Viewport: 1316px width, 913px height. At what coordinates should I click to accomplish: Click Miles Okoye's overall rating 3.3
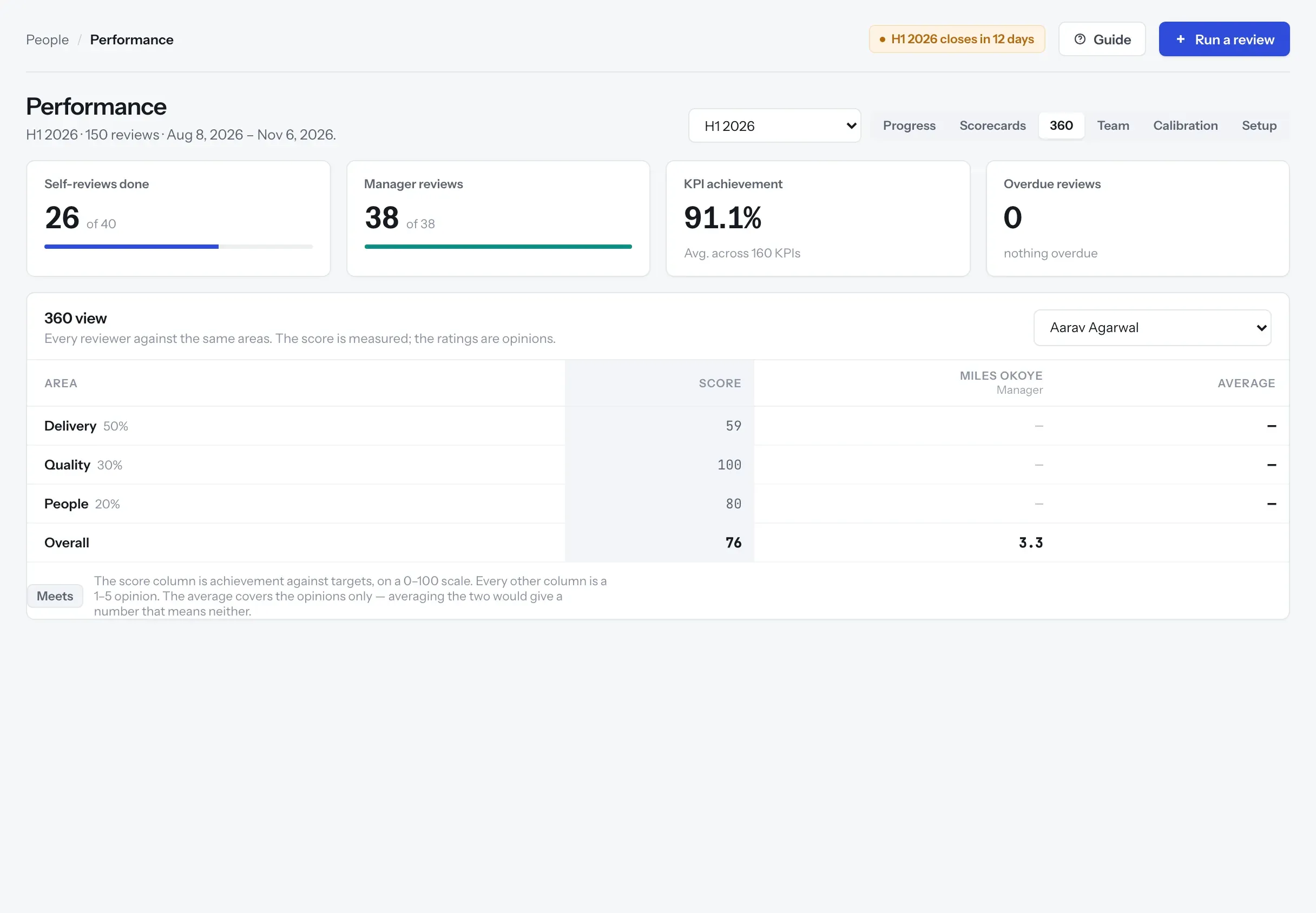[x=1031, y=543]
